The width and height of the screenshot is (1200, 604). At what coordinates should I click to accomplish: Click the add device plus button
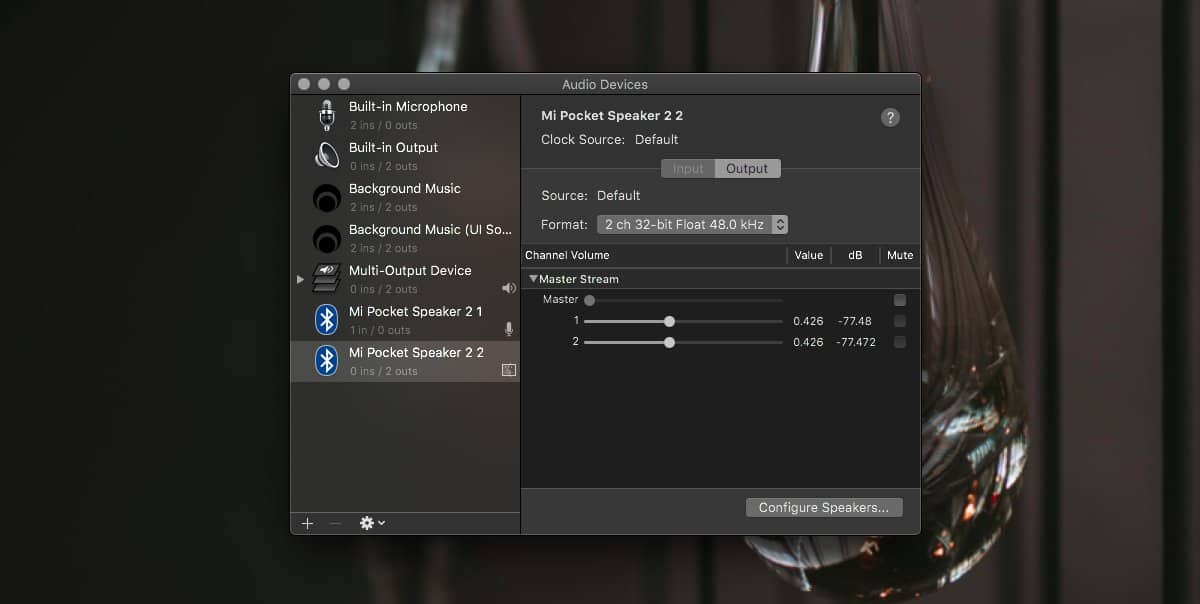[307, 522]
